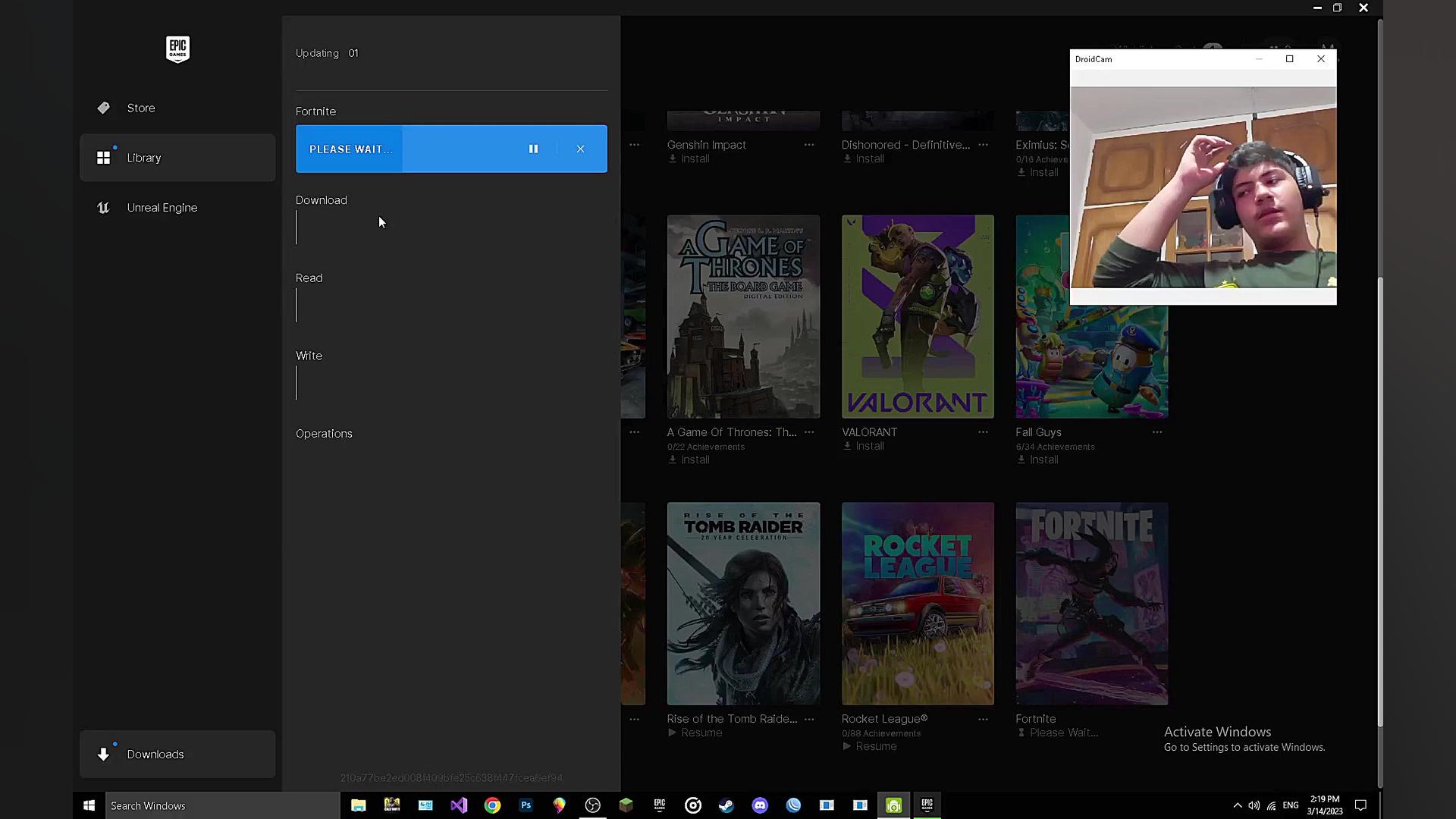
Task: Click the Epic Games logo in the sidebar
Action: tap(177, 49)
